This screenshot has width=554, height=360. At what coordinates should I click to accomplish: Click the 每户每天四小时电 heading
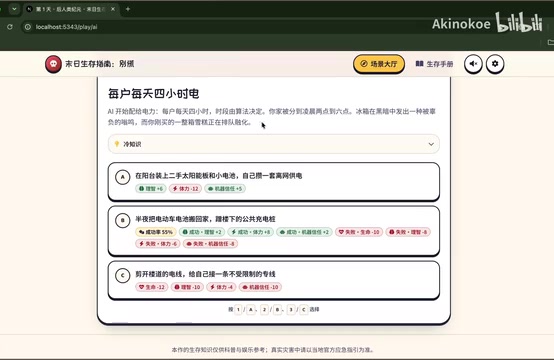pyautogui.click(x=153, y=94)
